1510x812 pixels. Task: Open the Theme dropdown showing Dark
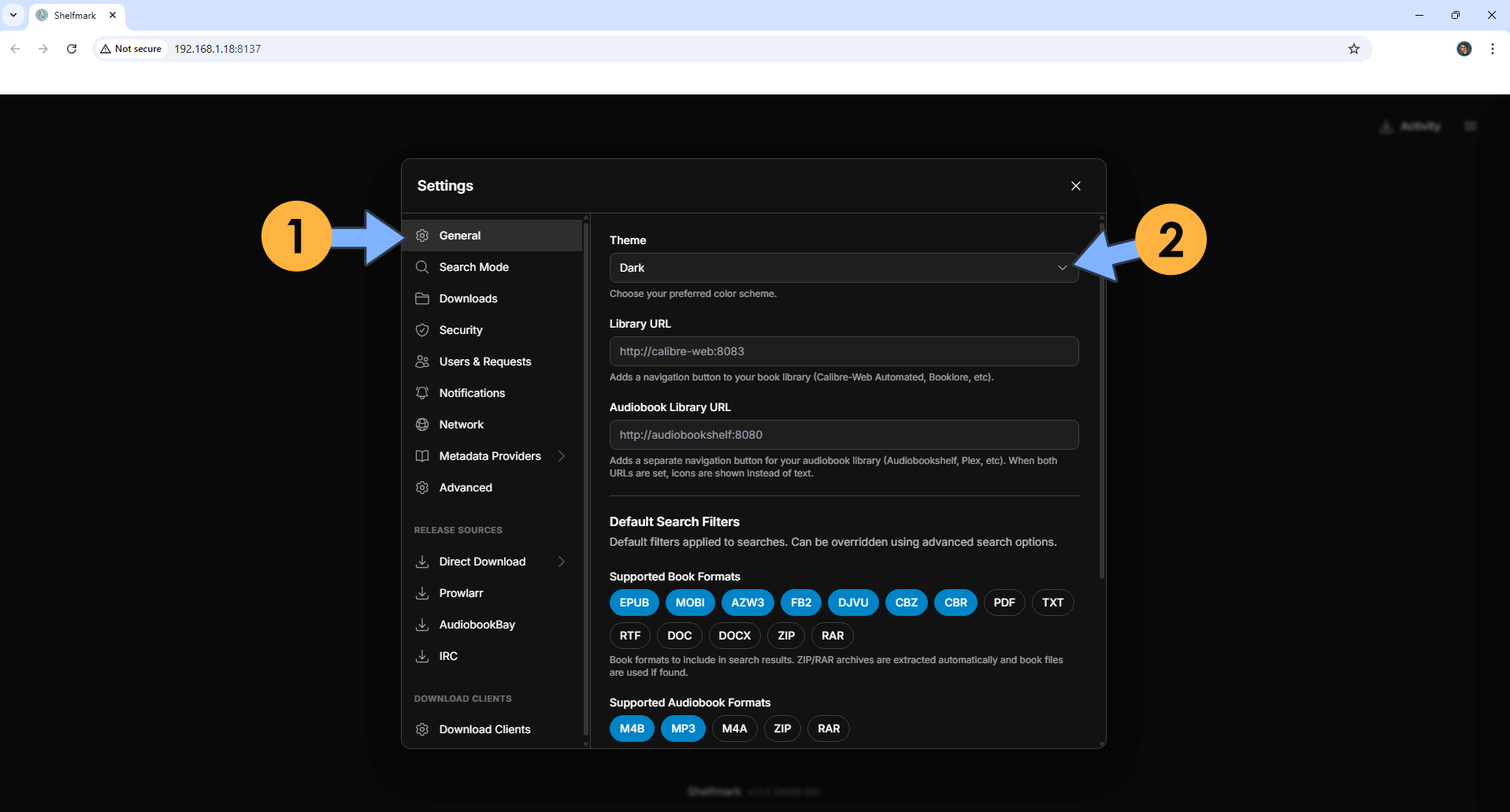tap(843, 268)
